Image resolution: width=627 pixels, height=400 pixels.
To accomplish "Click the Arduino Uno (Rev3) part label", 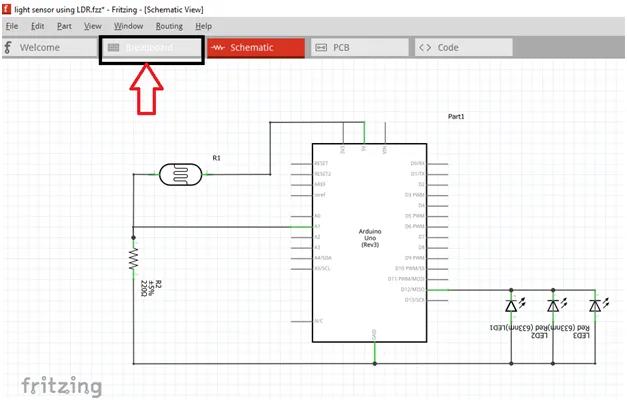I will click(370, 238).
